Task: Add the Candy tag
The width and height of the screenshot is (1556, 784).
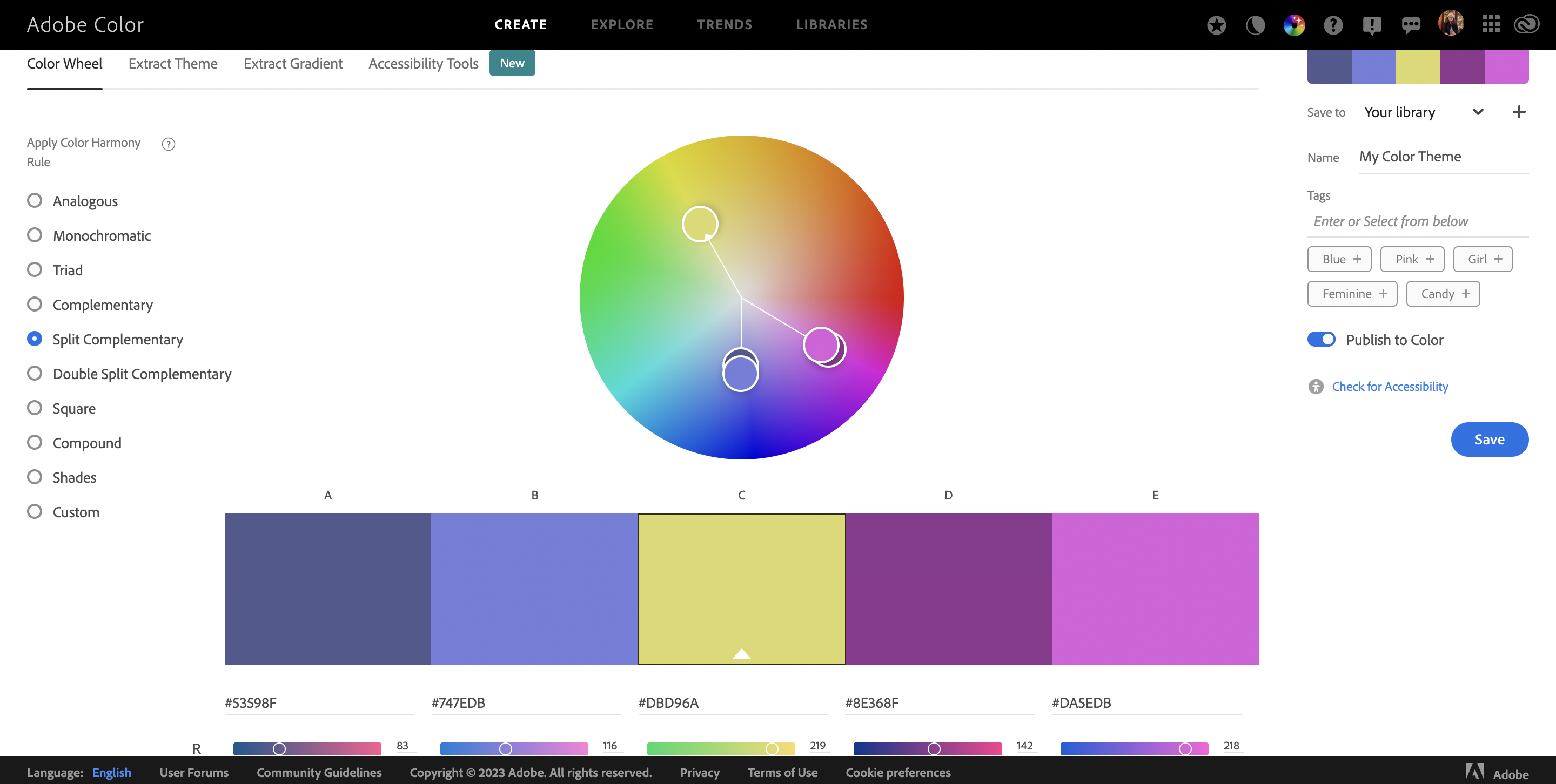Action: coord(1443,294)
